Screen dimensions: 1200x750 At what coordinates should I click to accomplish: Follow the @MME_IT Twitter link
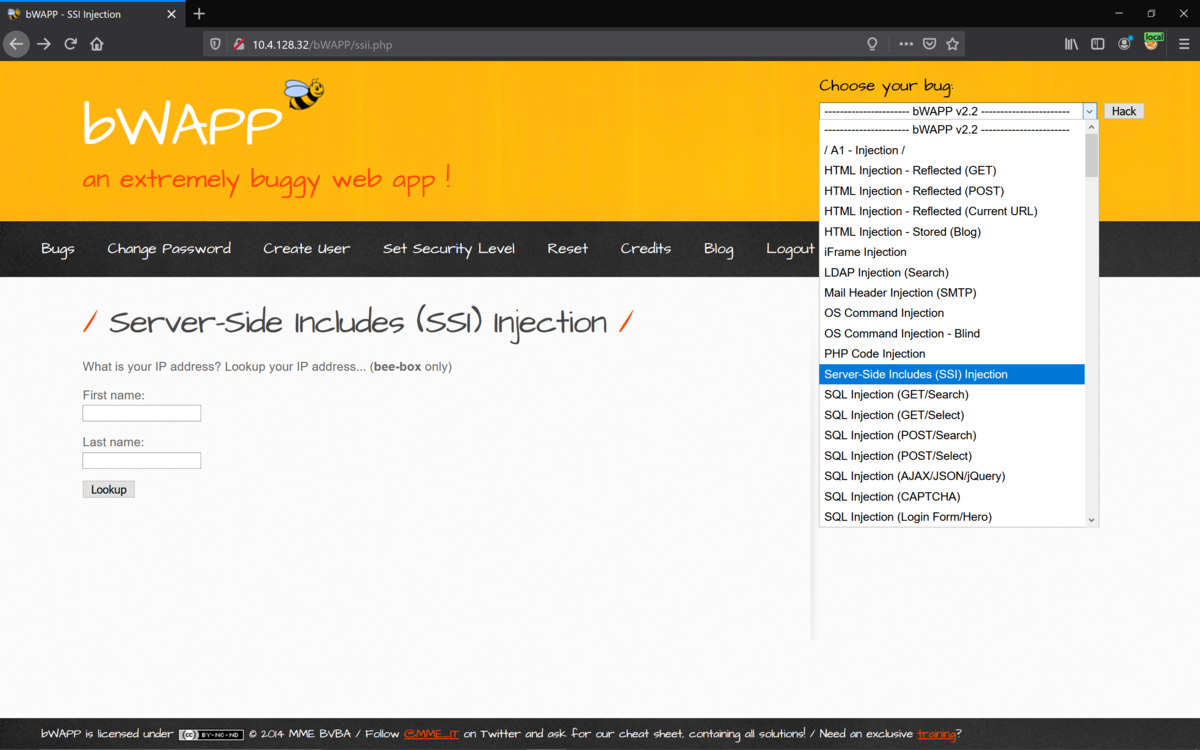coord(431,734)
